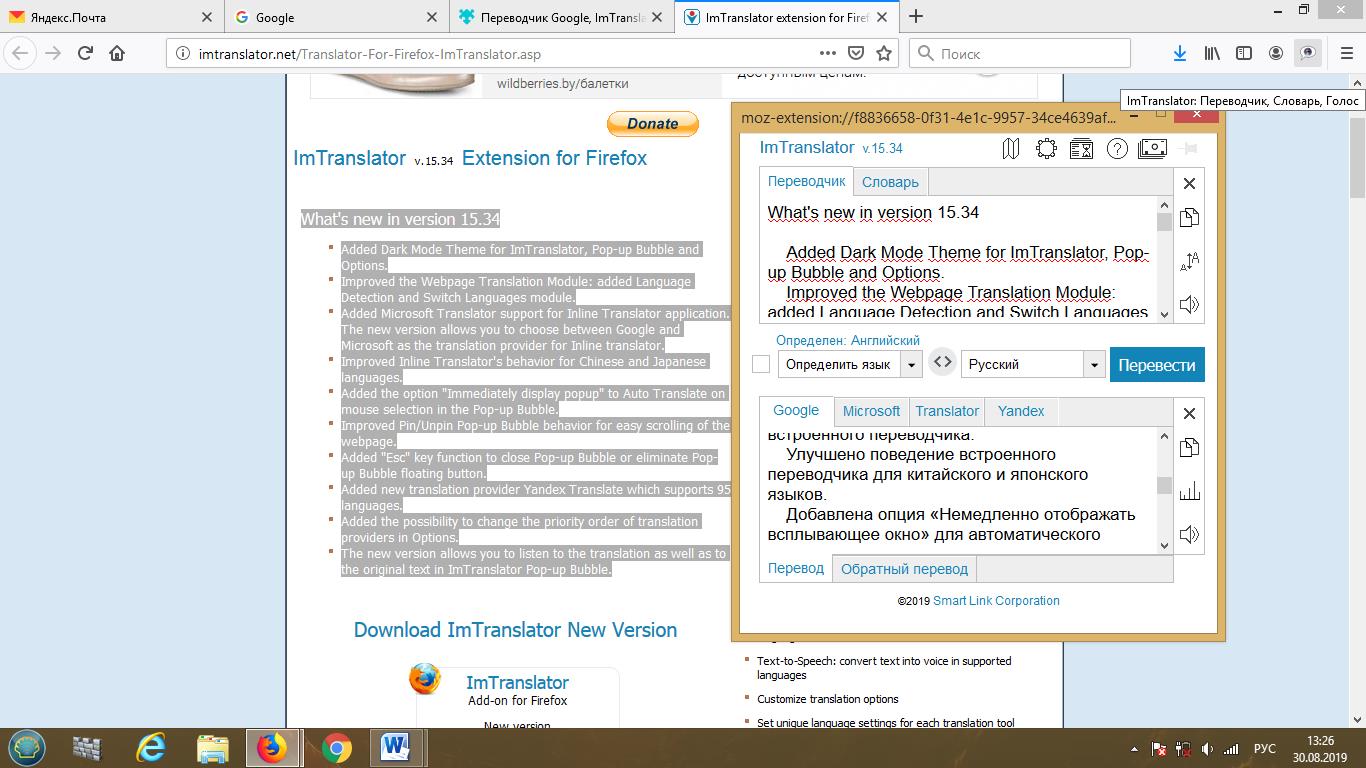Open ImTranslator help question-mark icon
Screen dimensions: 1366x768
point(1117,149)
